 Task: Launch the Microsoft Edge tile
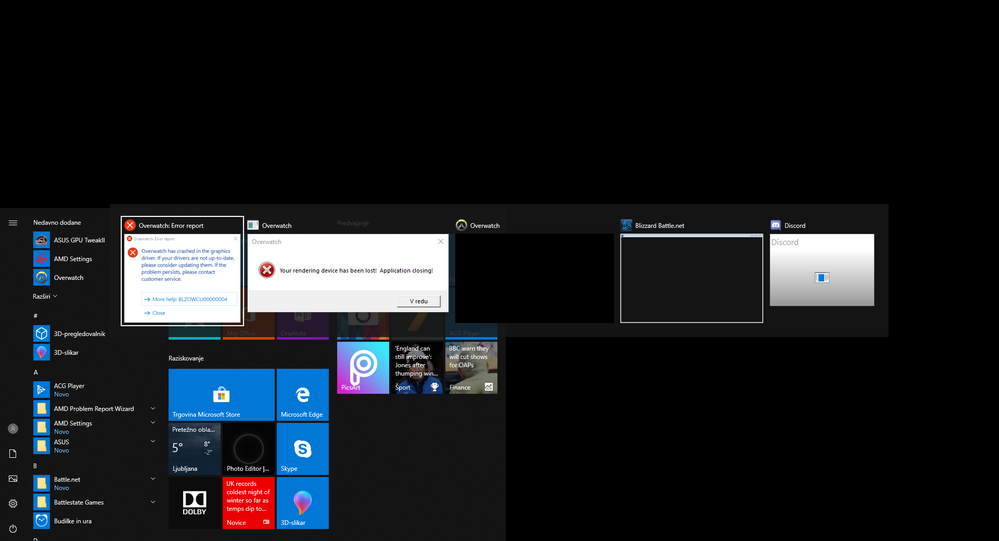[x=303, y=394]
